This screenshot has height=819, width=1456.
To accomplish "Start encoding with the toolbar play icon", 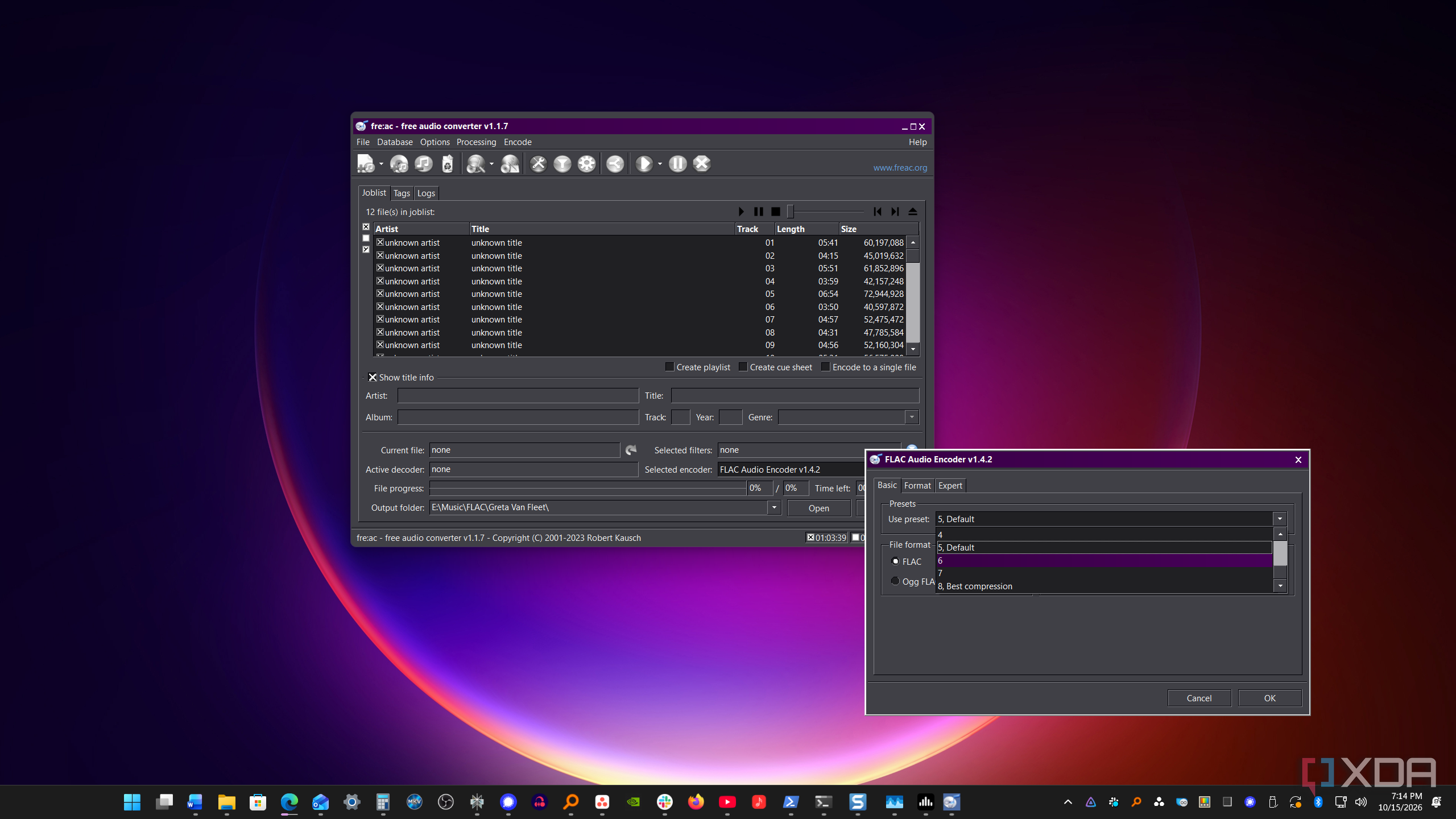I will pos(644,164).
